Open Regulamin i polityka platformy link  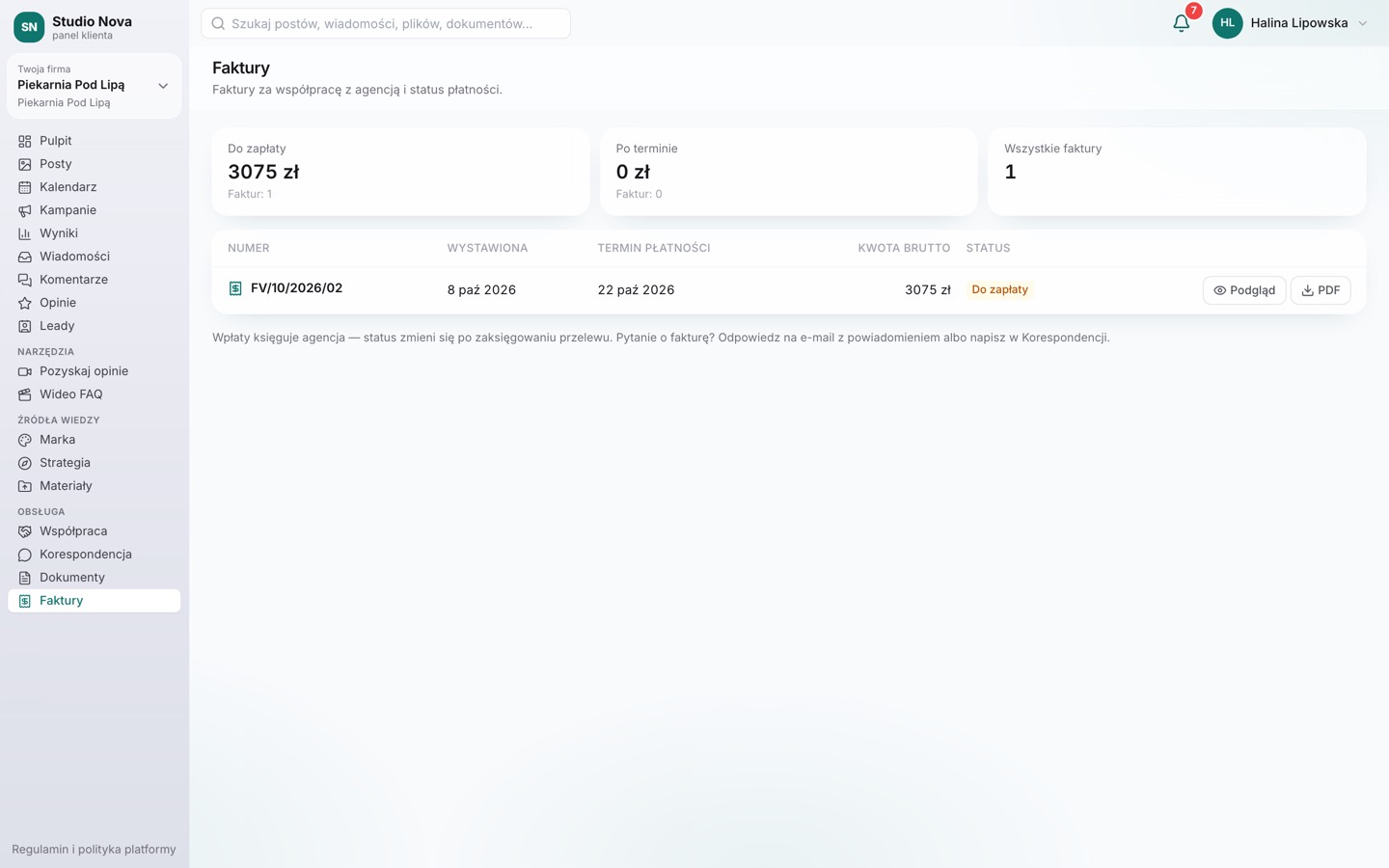pyautogui.click(x=94, y=850)
